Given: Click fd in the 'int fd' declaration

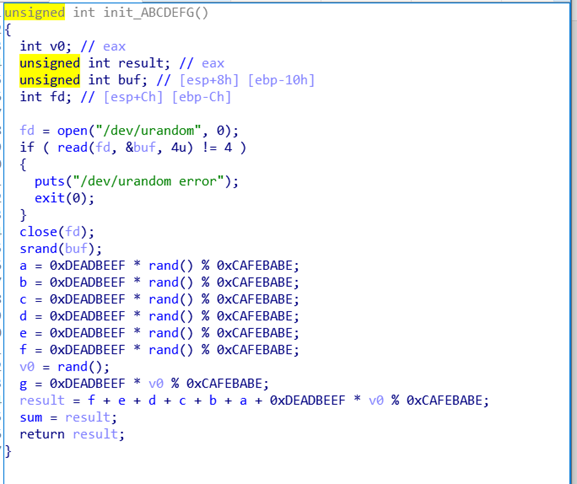Looking at the screenshot, I should click(58, 97).
